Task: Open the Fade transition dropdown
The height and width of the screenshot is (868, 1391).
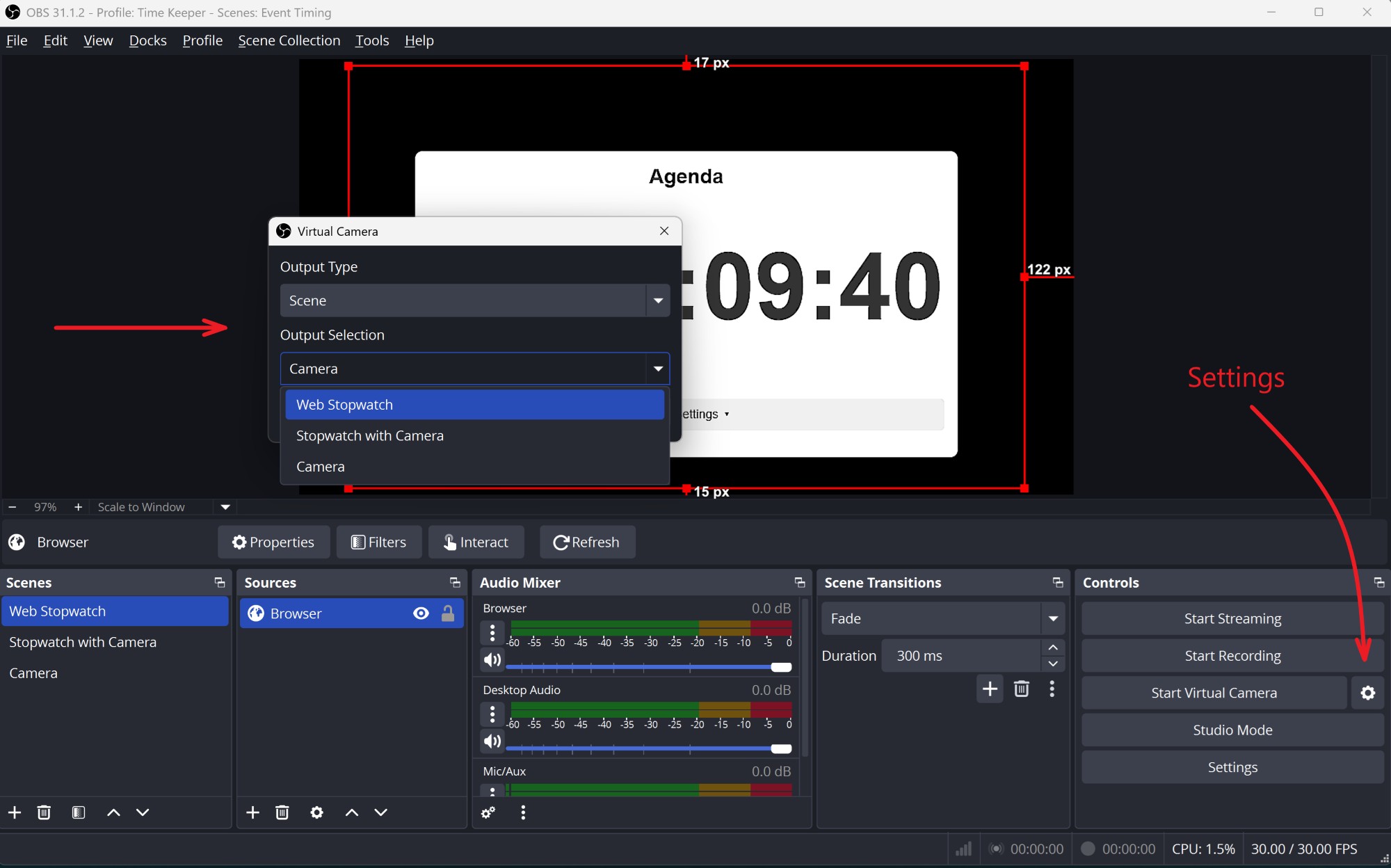Action: pyautogui.click(x=1053, y=618)
